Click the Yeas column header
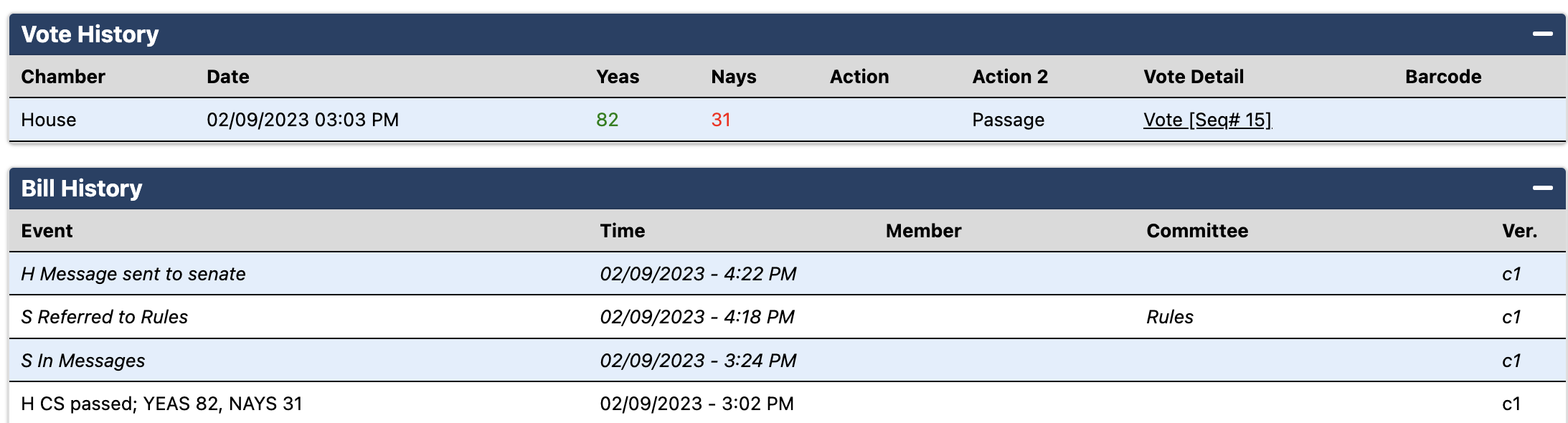Viewport: 1568px width, 423px height. pyautogui.click(x=618, y=77)
